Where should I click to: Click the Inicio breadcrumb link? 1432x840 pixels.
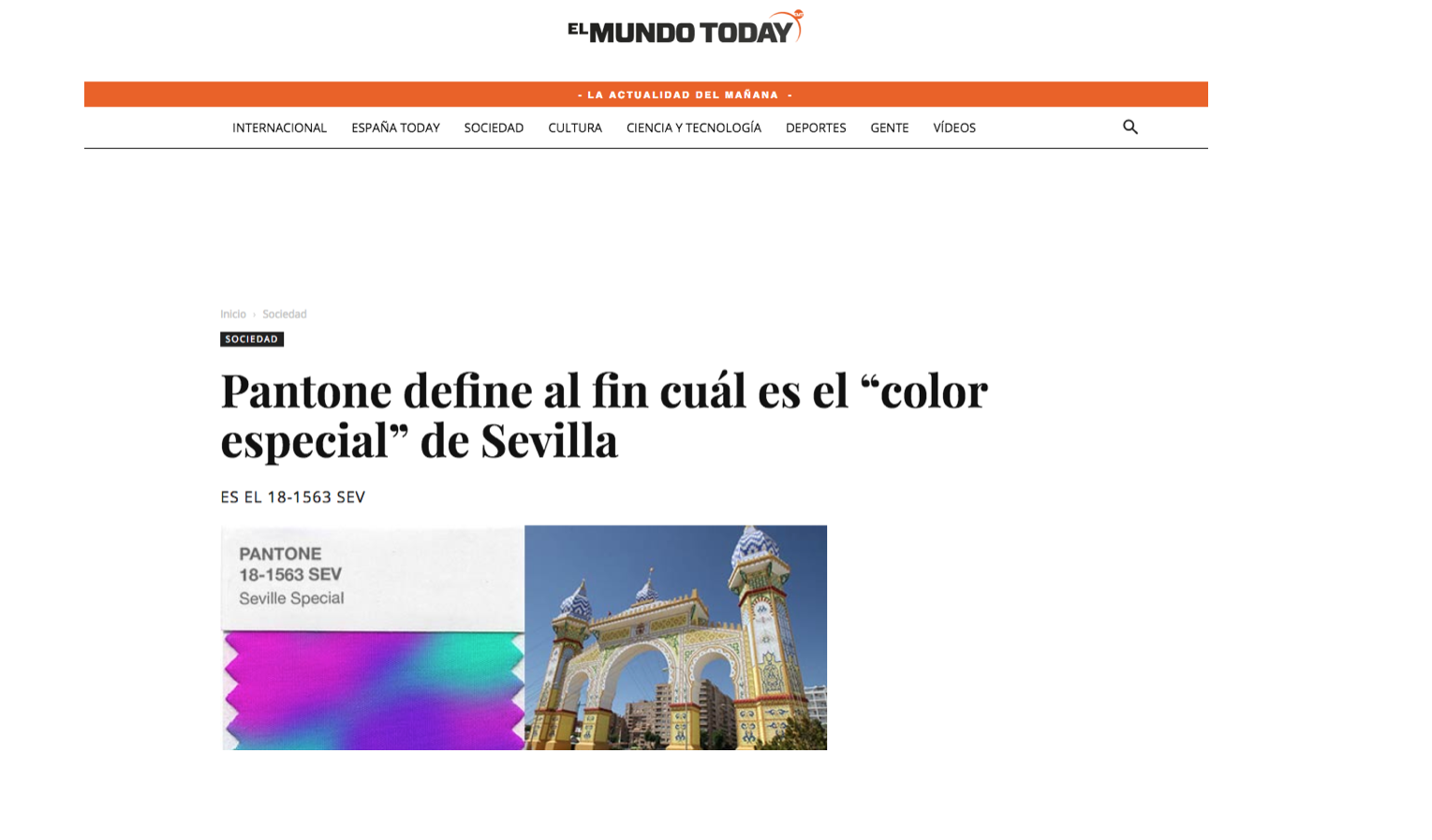coord(233,315)
